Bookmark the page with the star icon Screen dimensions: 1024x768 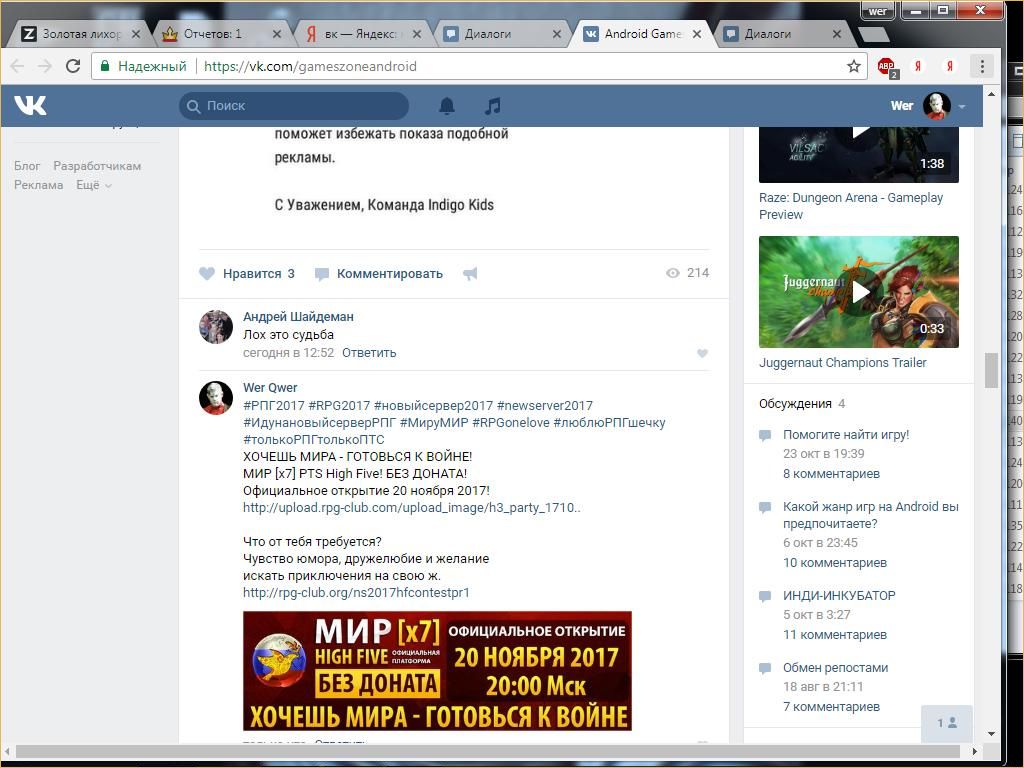click(854, 66)
